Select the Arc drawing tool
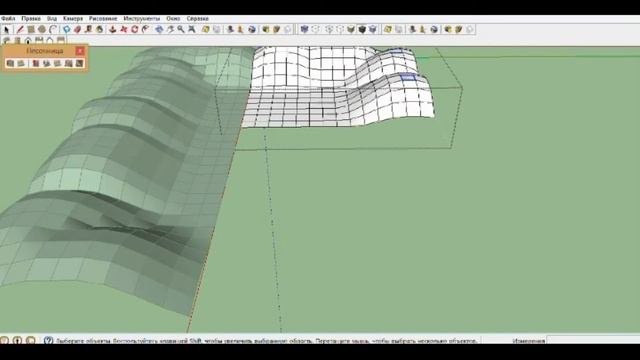 (x=53, y=29)
